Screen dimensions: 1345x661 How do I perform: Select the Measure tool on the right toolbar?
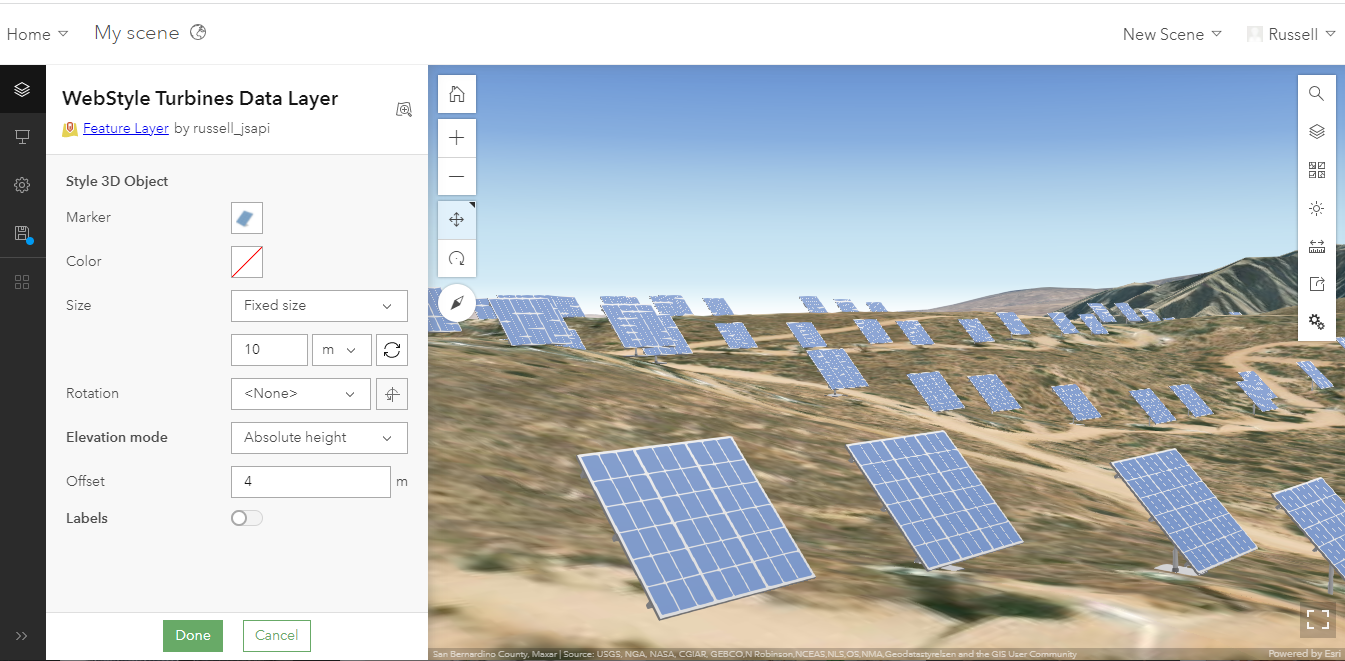click(x=1316, y=246)
